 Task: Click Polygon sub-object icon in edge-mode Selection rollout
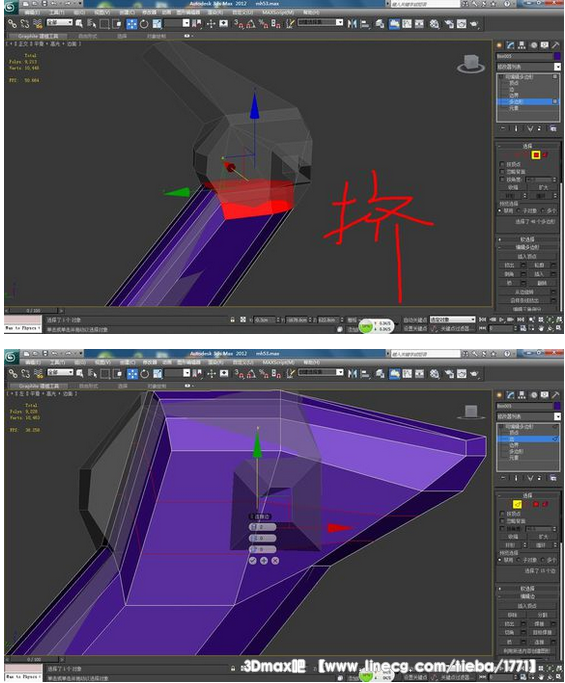pyautogui.click(x=536, y=504)
